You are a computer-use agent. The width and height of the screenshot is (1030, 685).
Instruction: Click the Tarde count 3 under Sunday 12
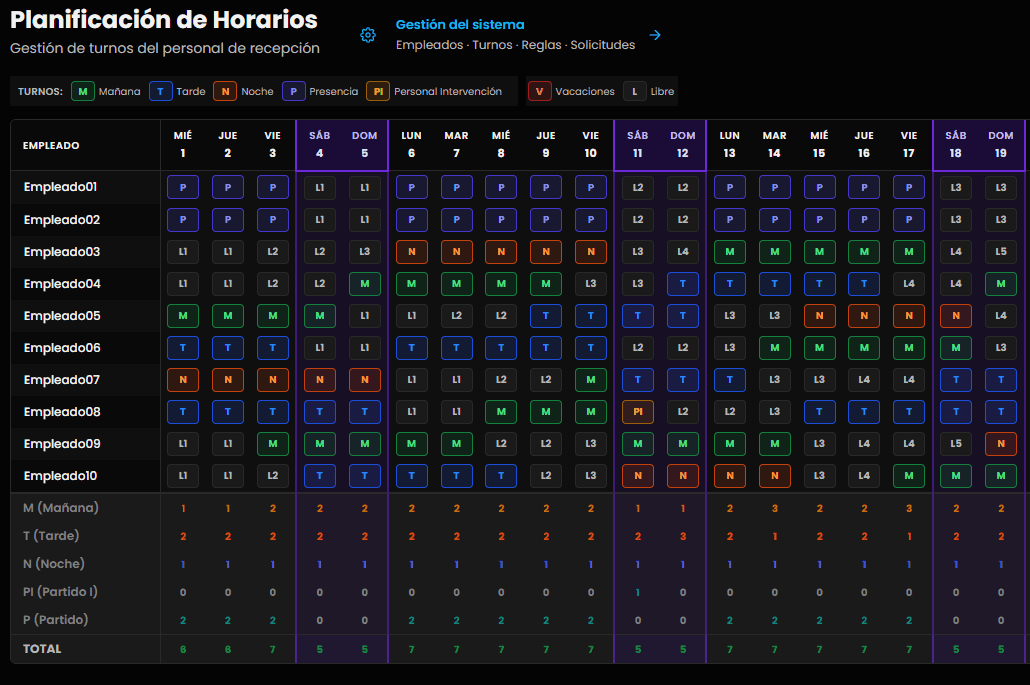[x=683, y=537]
